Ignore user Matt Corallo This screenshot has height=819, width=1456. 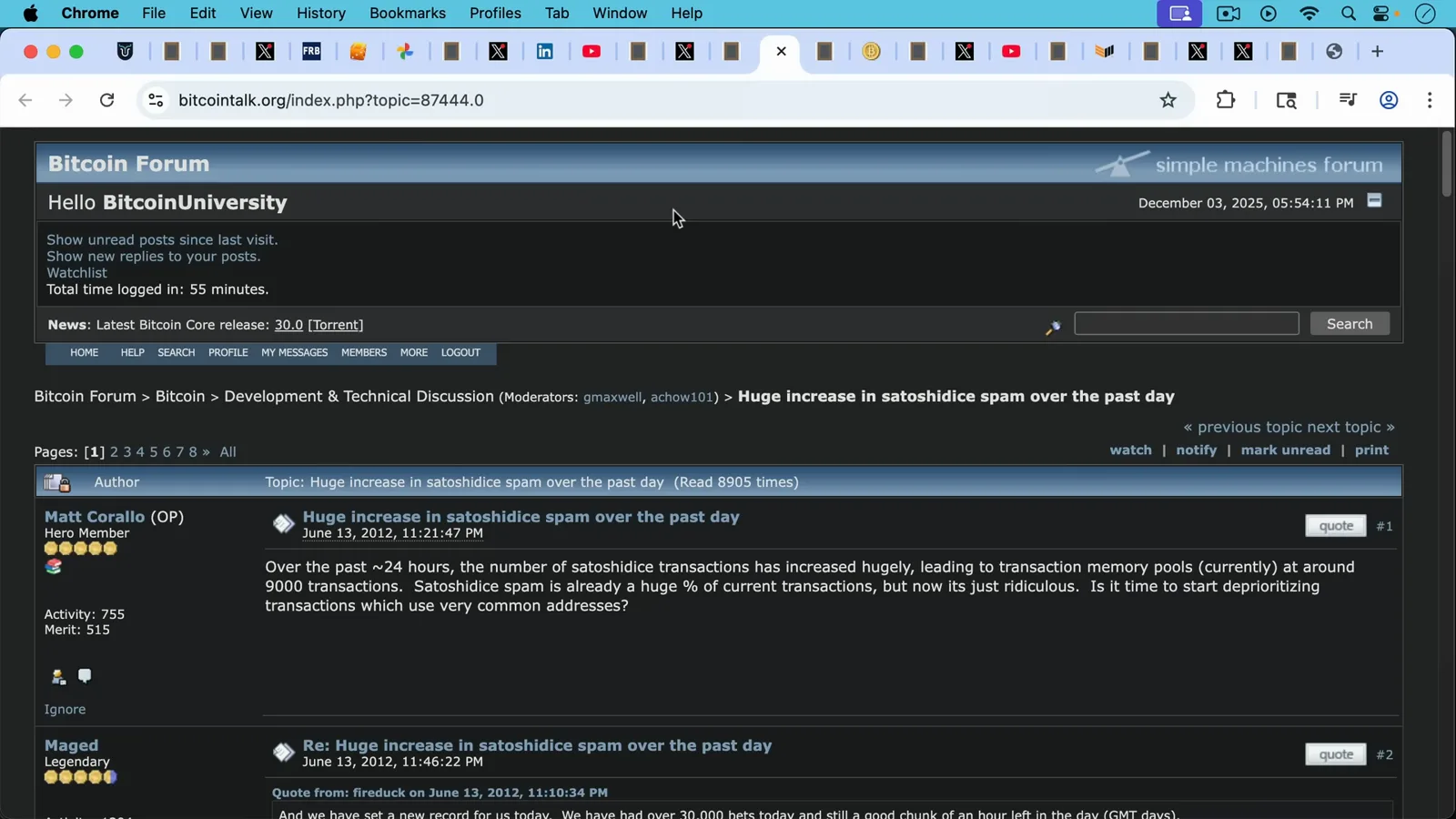[x=65, y=710]
